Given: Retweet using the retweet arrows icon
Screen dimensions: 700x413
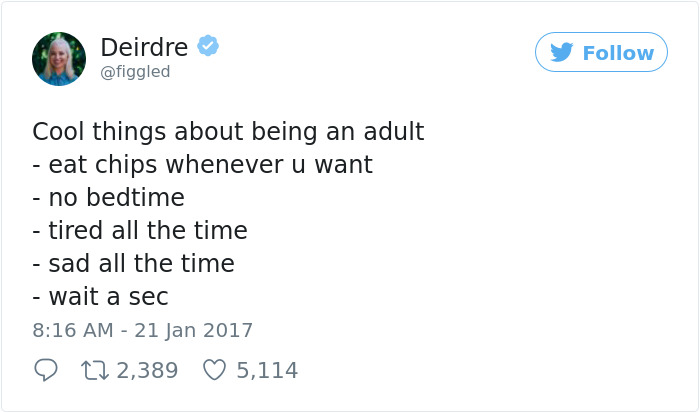Looking at the screenshot, I should (96, 370).
